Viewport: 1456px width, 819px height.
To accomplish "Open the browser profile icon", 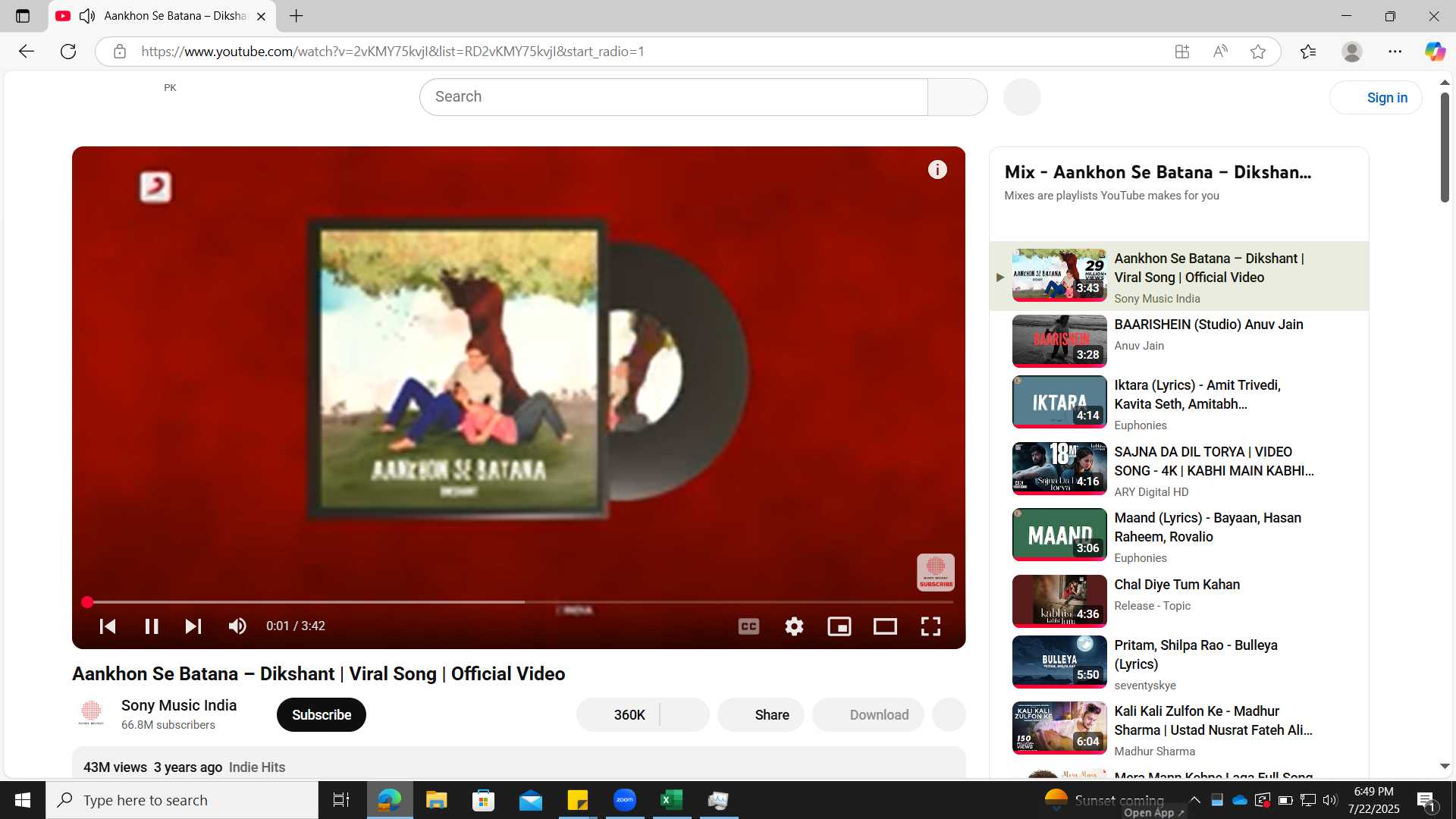I will [1351, 52].
